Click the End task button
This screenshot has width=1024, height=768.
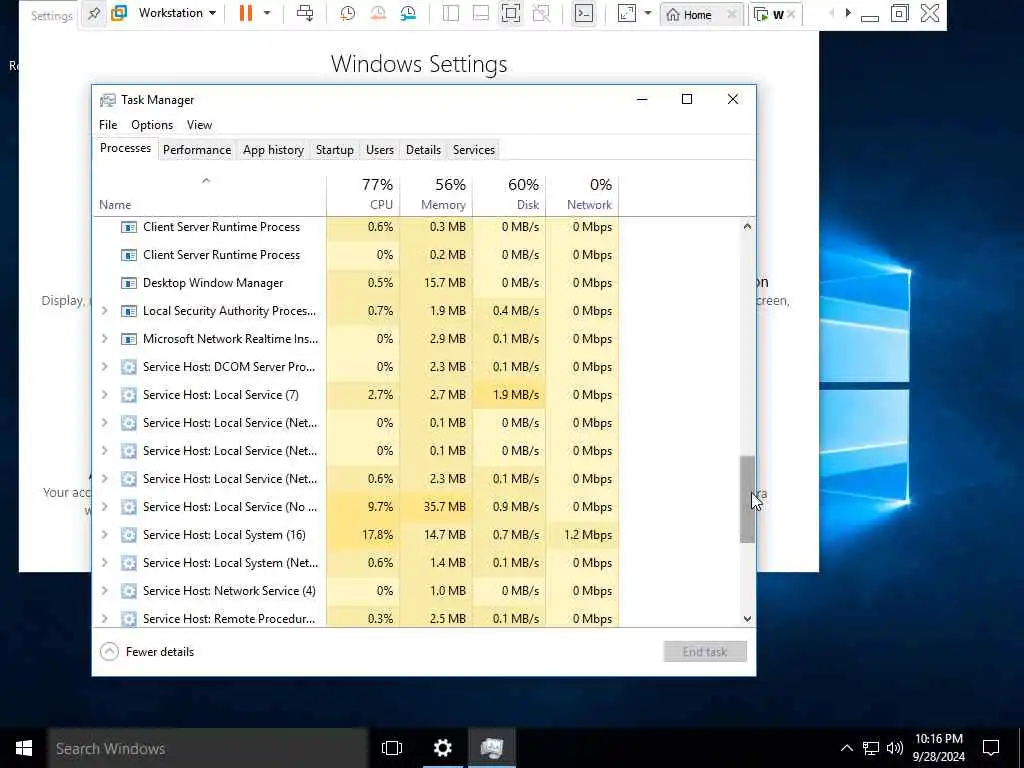(x=705, y=652)
